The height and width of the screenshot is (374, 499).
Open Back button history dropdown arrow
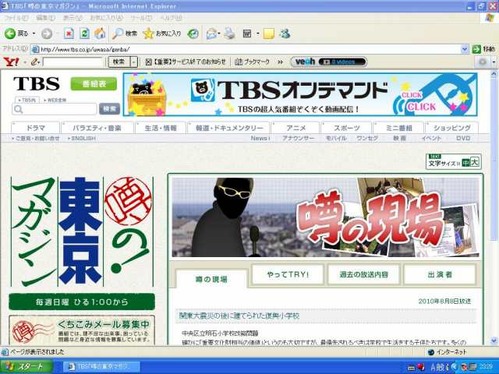(x=34, y=33)
